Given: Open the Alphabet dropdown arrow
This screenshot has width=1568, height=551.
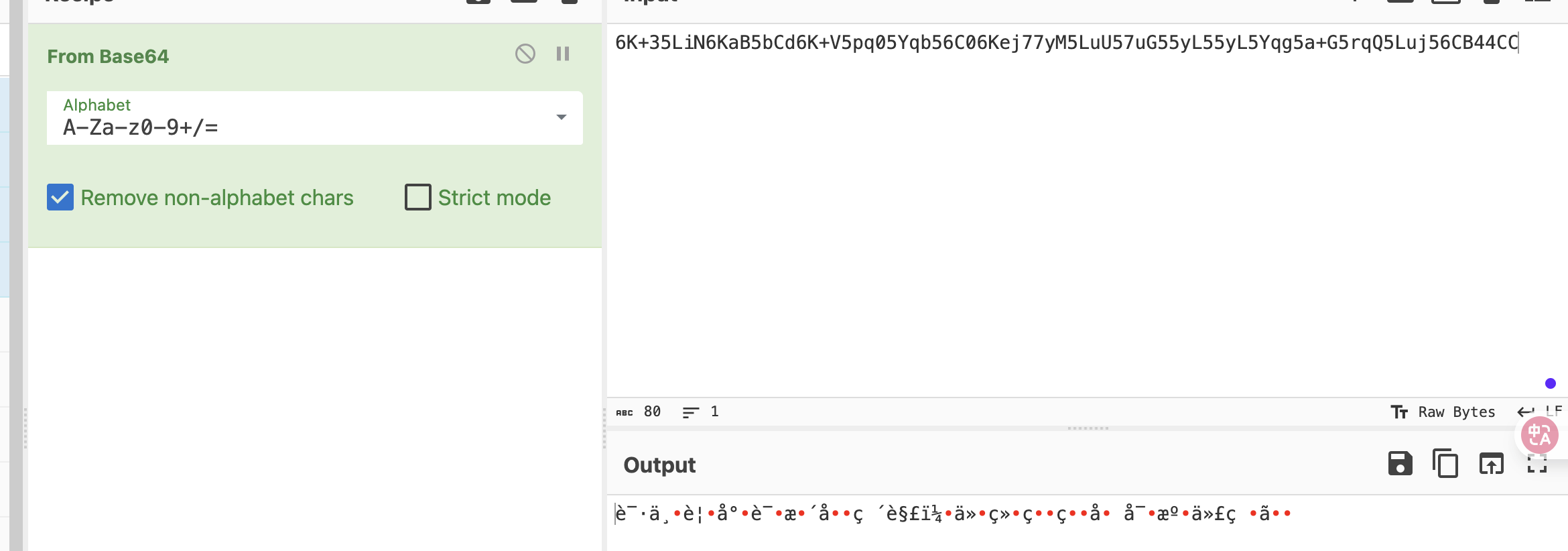Looking at the screenshot, I should pyautogui.click(x=562, y=117).
